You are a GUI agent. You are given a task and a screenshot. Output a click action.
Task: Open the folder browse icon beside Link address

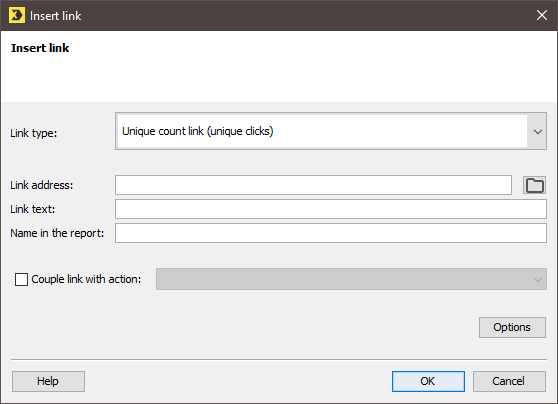click(534, 185)
